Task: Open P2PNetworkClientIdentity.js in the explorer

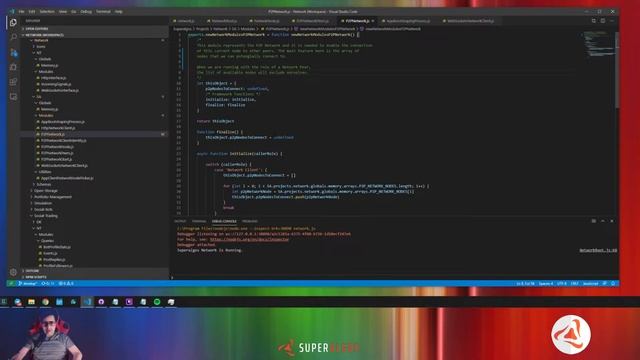Action: (64, 140)
